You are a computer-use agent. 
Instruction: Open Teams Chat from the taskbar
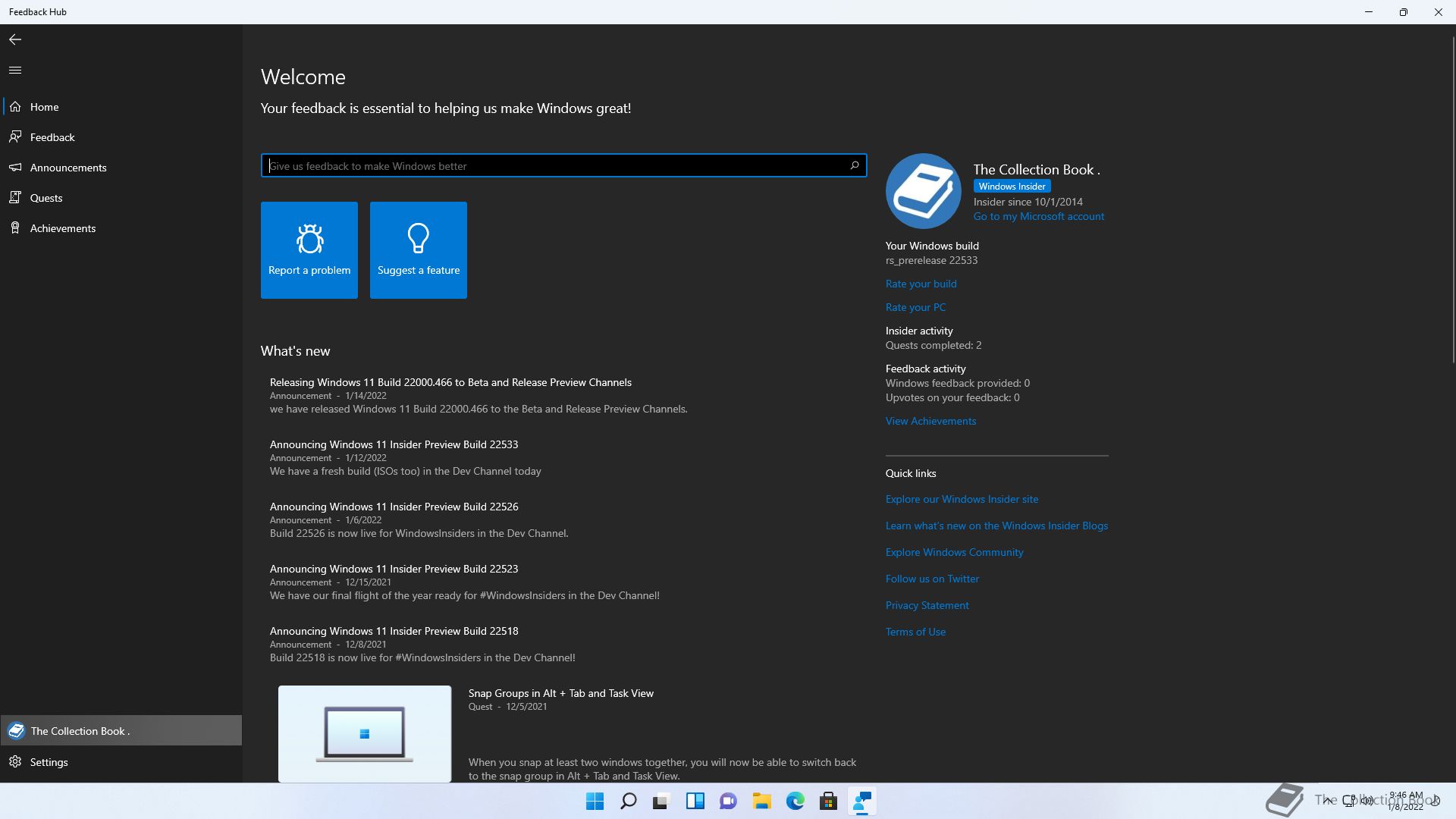(728, 801)
